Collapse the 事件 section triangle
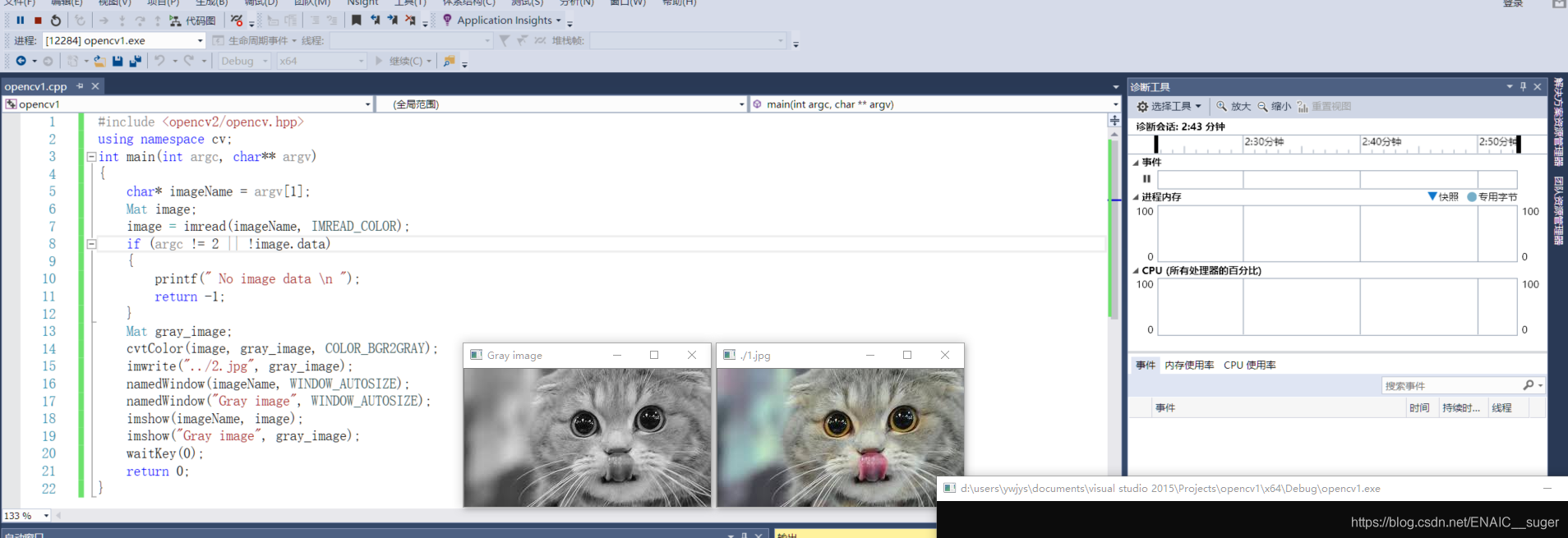This screenshot has height=538, width=1568. [1136, 163]
